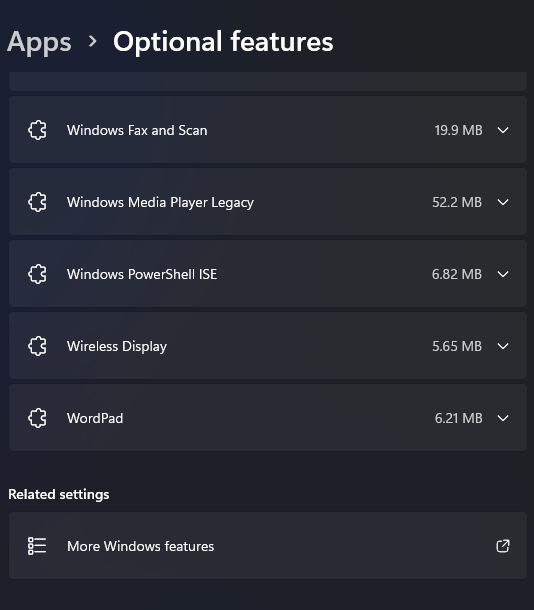
Task: Click the 5.65 MB size value
Action: 457,346
